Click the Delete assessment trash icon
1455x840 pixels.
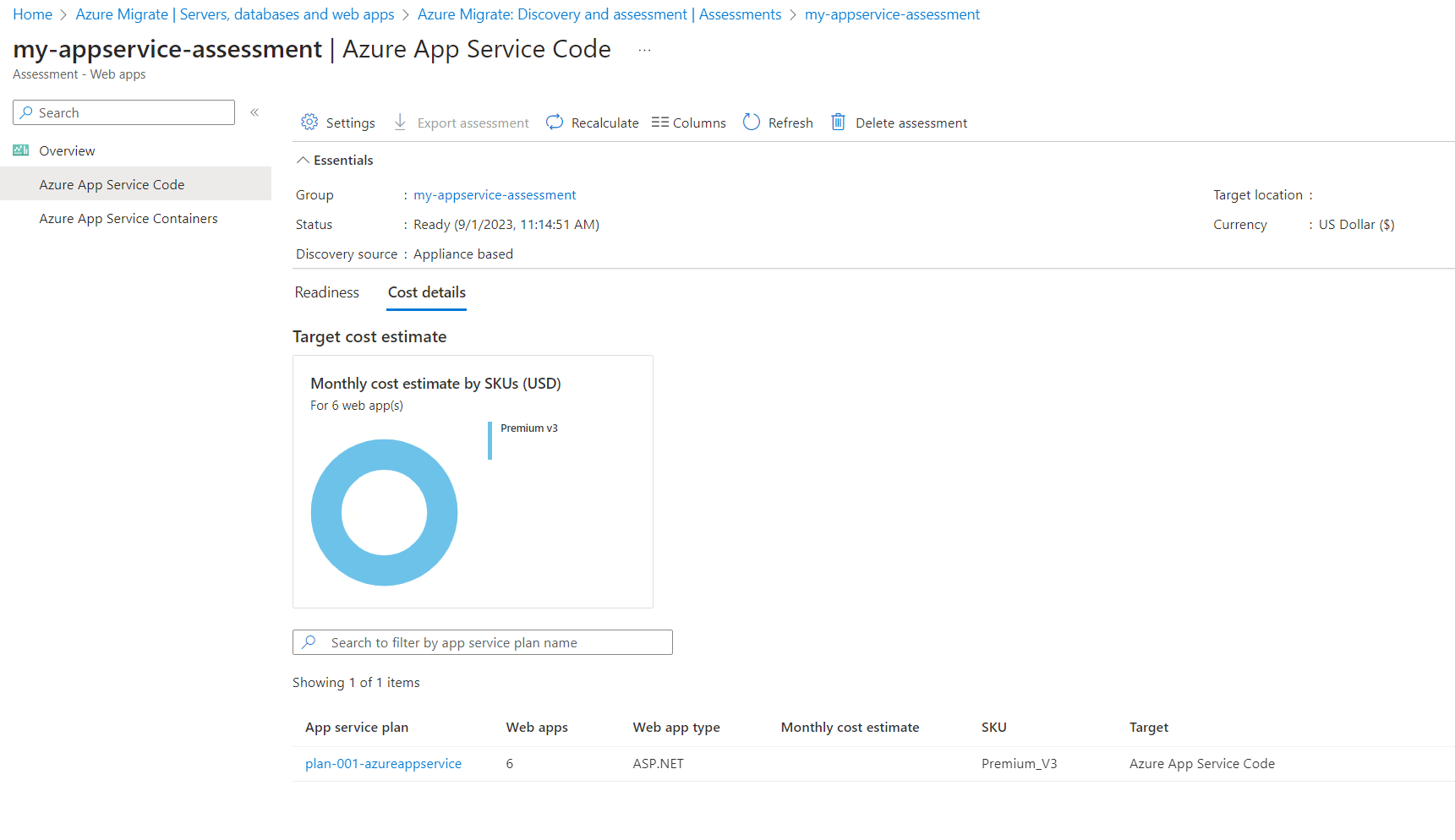tap(838, 122)
